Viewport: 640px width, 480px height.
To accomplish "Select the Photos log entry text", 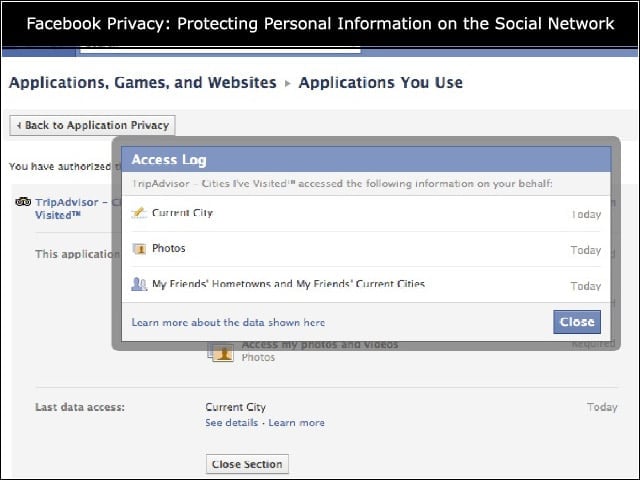I will coord(169,248).
